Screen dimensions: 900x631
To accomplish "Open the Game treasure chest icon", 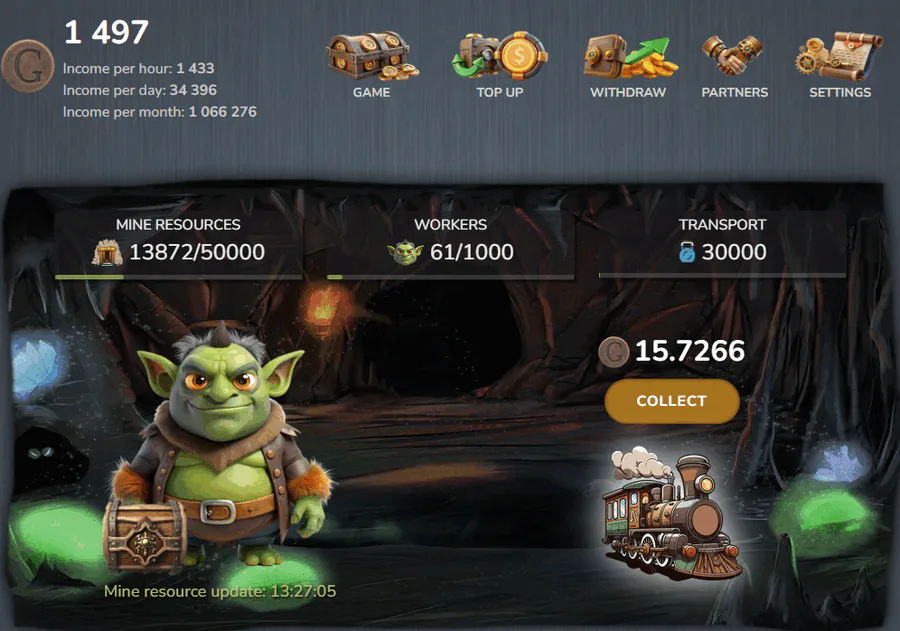I will tap(372, 56).
